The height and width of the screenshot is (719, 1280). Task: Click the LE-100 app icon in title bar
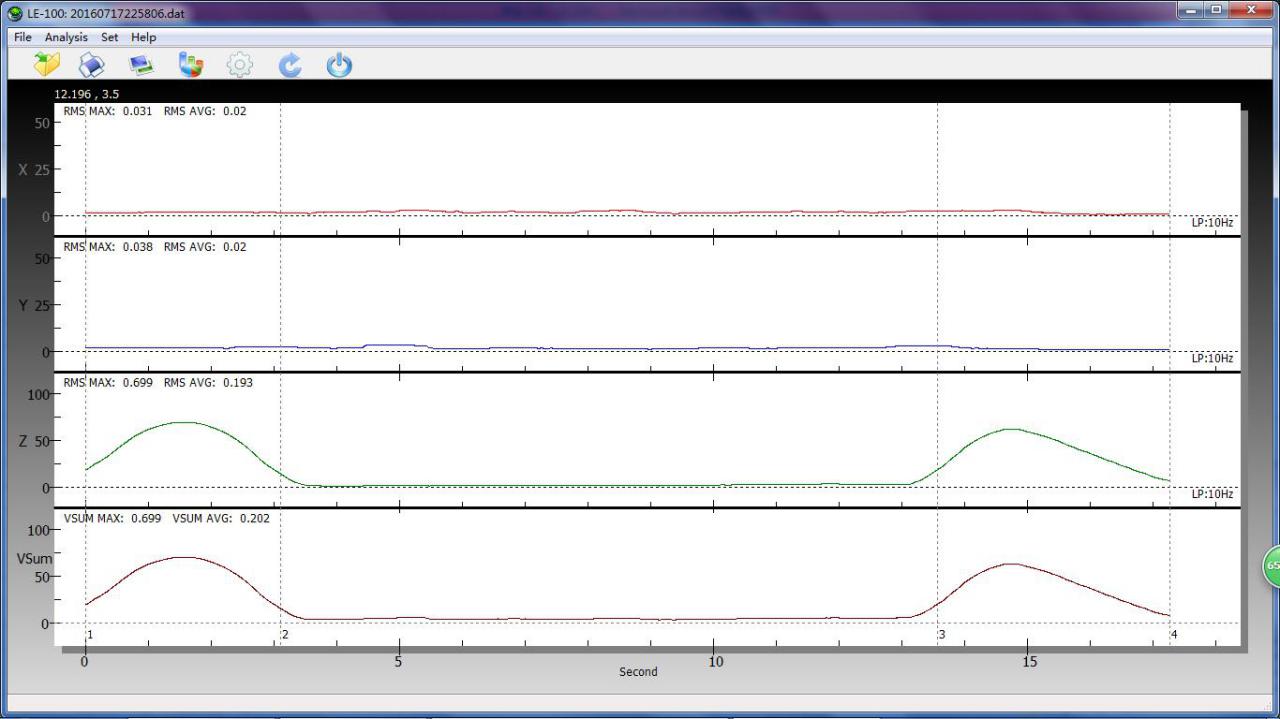pos(15,14)
